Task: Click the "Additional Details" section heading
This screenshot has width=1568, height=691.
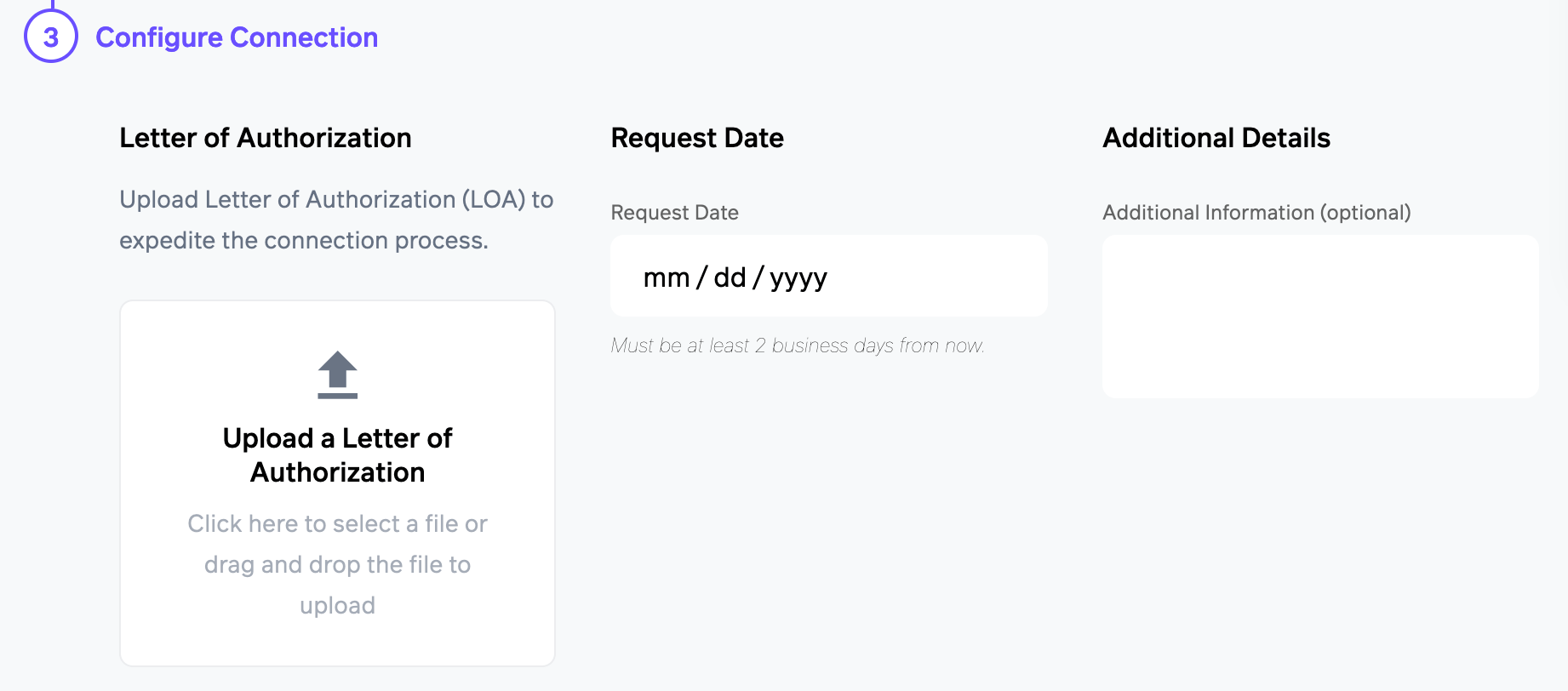Action: 1216,138
